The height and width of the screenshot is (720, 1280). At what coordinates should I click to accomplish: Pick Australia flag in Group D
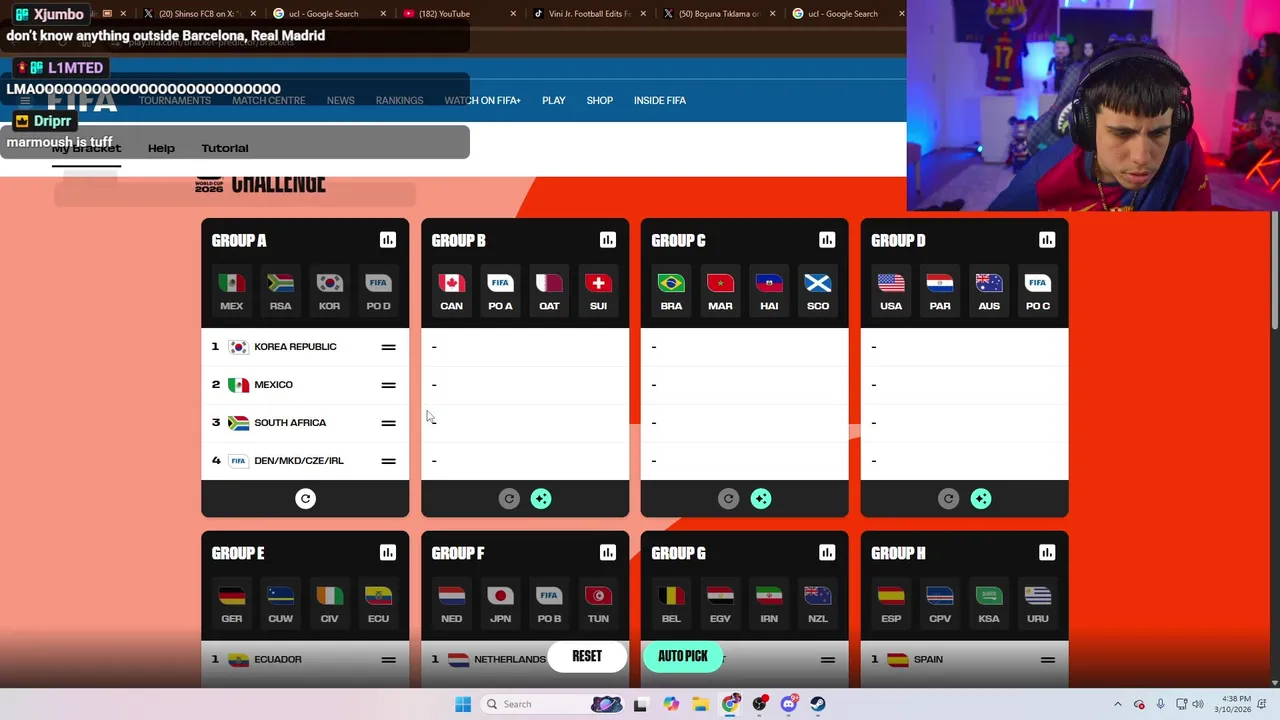tap(989, 290)
